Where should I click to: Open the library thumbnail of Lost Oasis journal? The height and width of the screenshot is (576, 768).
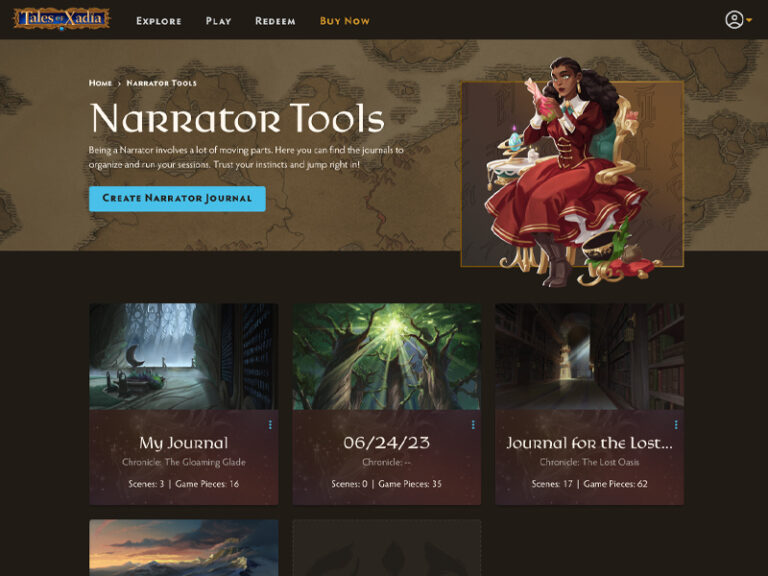(x=590, y=356)
